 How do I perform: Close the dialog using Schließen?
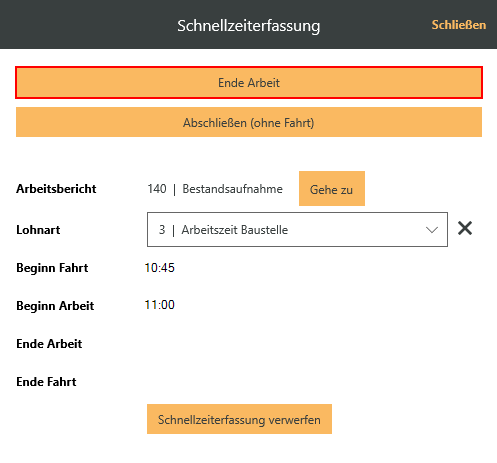(459, 25)
